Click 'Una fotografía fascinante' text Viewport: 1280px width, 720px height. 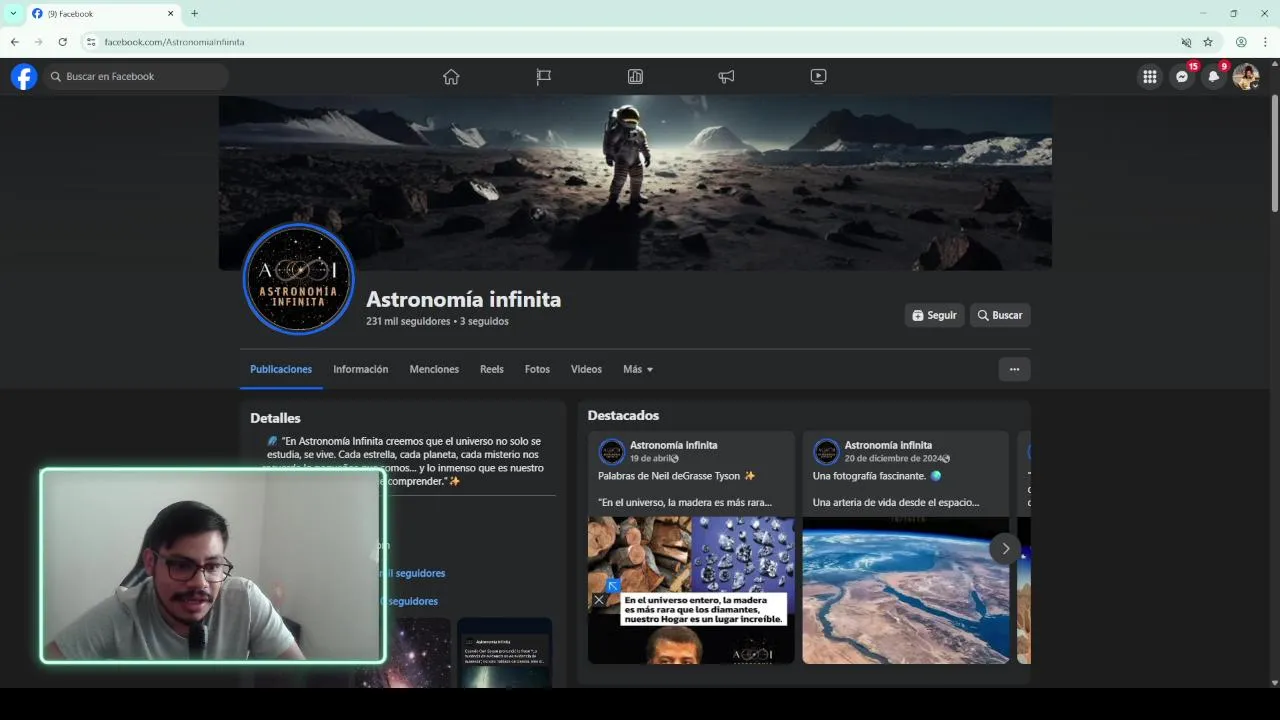(870, 476)
